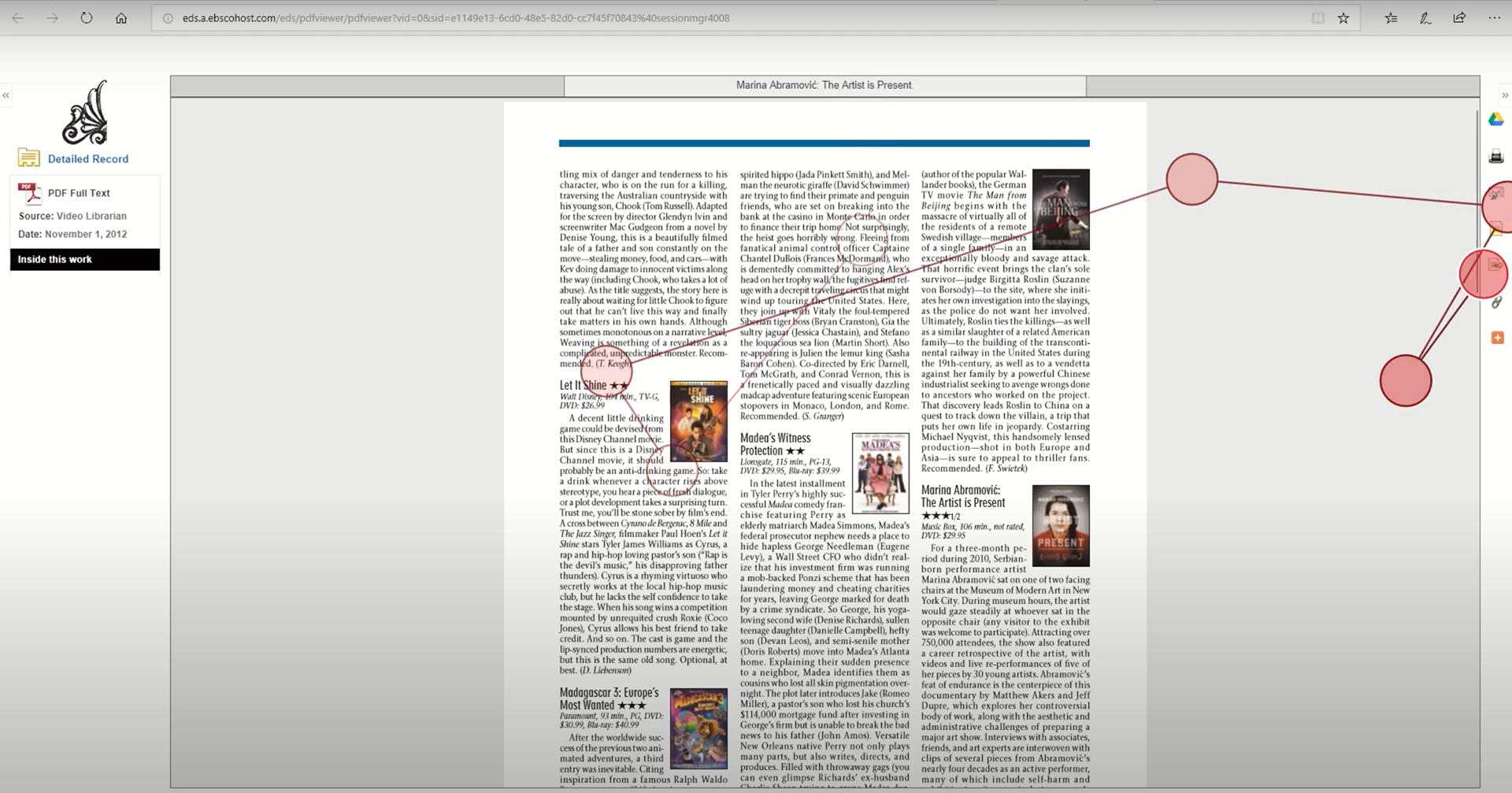Click the Madea's Witness Protection cover

pos(880,472)
